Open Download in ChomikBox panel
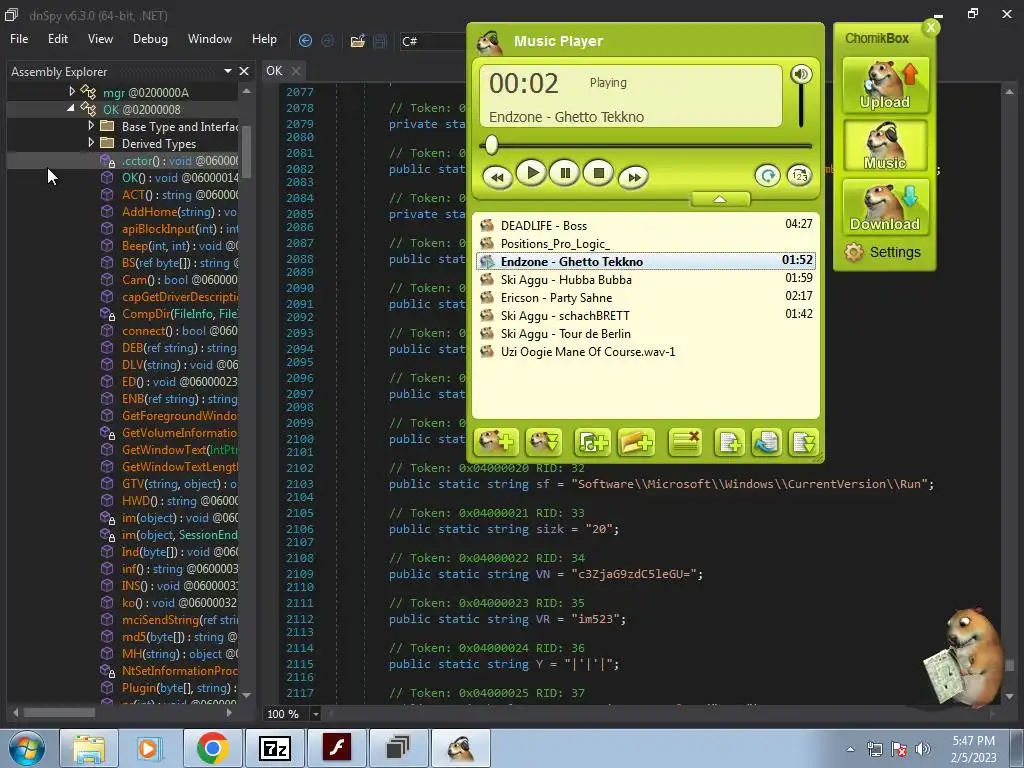Screen dimensions: 1024x768 coord(885,206)
